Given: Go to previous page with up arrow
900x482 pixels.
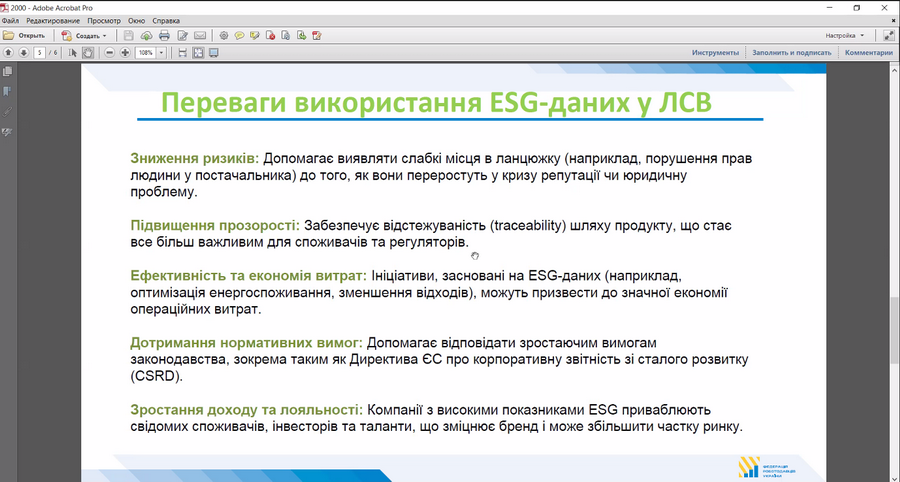Looking at the screenshot, I should (x=9, y=53).
